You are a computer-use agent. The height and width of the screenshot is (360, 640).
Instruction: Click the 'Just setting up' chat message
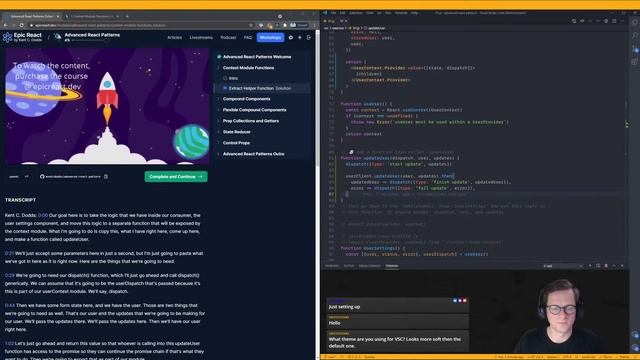pyautogui.click(x=398, y=304)
